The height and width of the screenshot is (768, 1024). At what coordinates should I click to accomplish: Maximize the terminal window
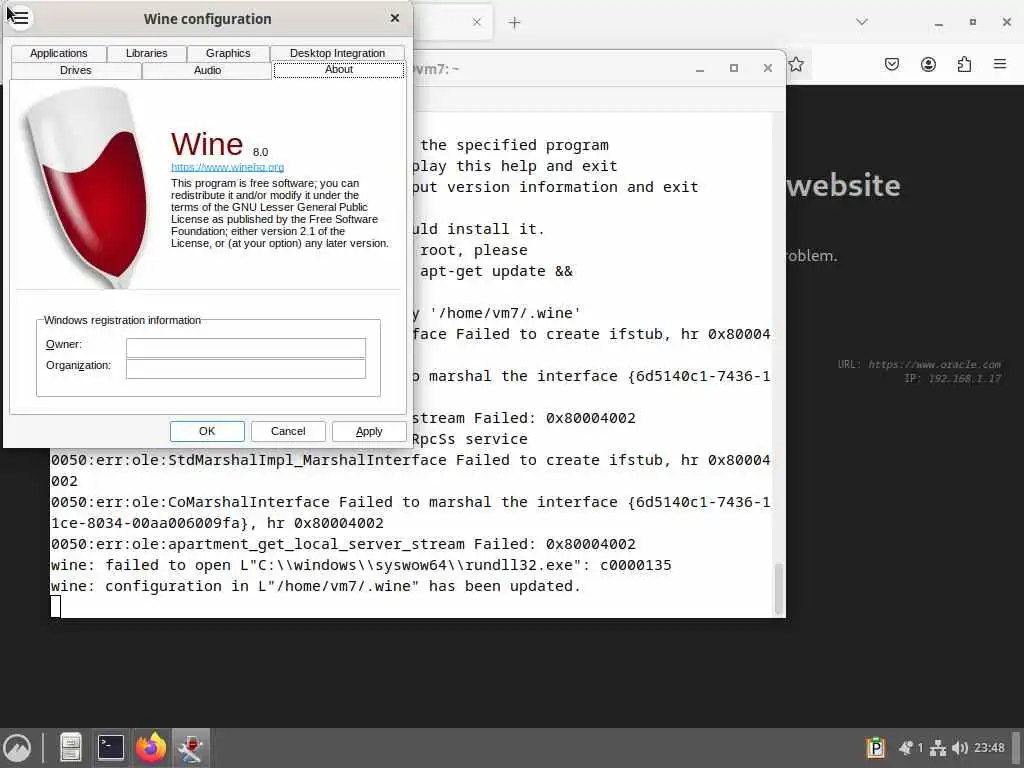[x=734, y=68]
